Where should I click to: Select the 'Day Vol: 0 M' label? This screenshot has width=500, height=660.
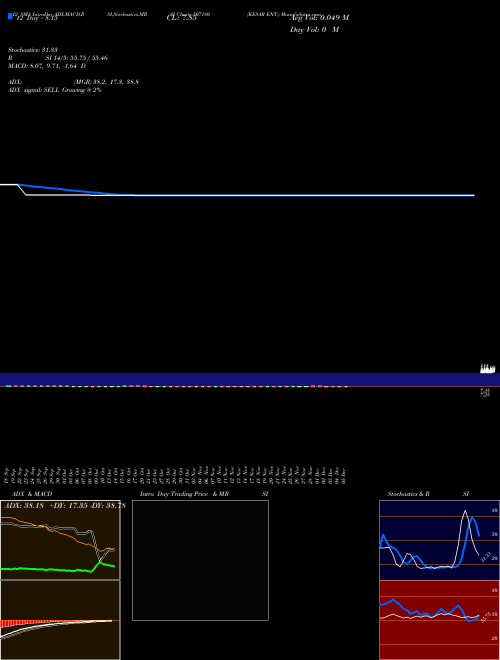pyautogui.click(x=314, y=30)
